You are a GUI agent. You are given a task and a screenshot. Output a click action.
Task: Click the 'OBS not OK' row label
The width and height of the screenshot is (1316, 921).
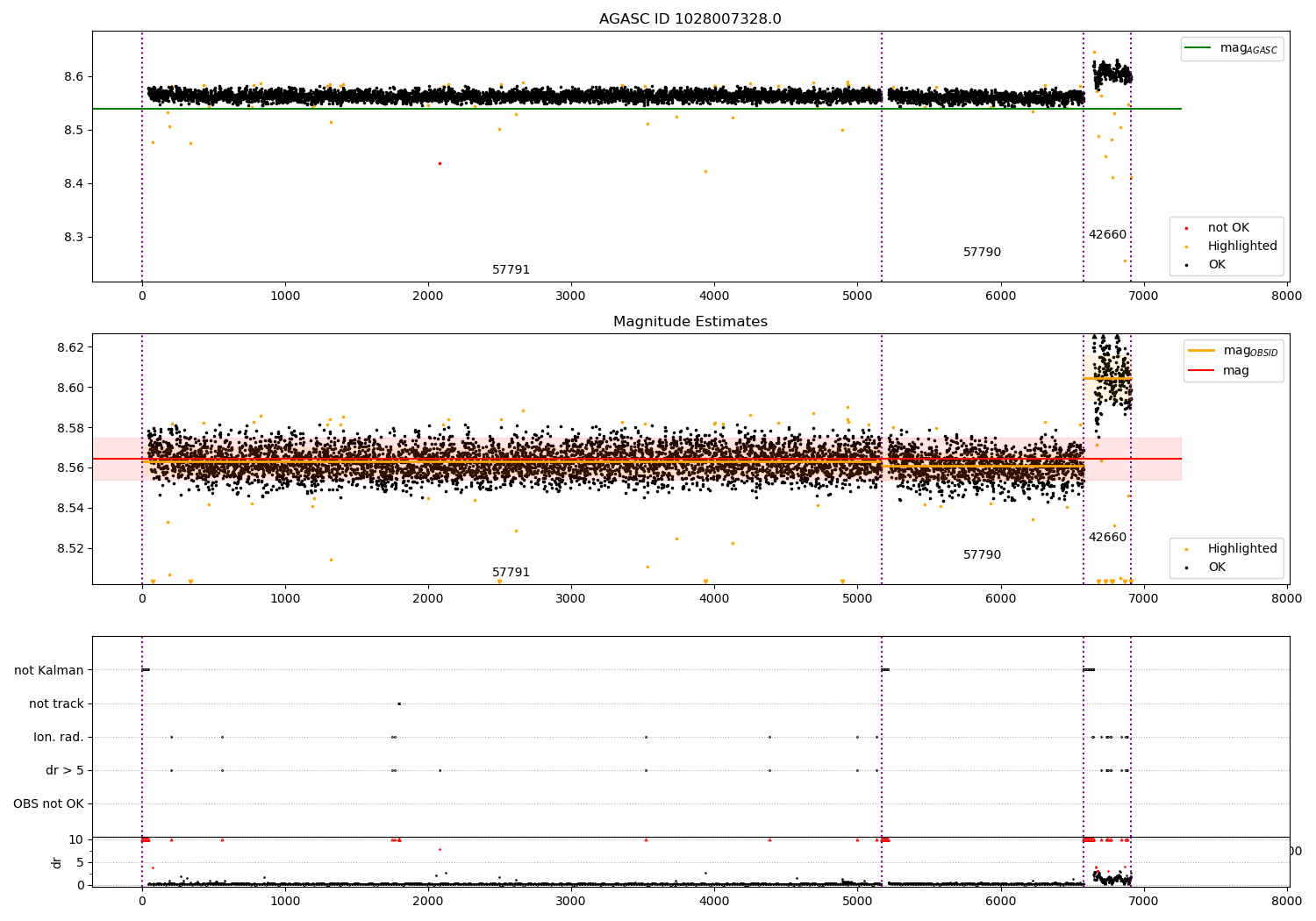coord(48,803)
